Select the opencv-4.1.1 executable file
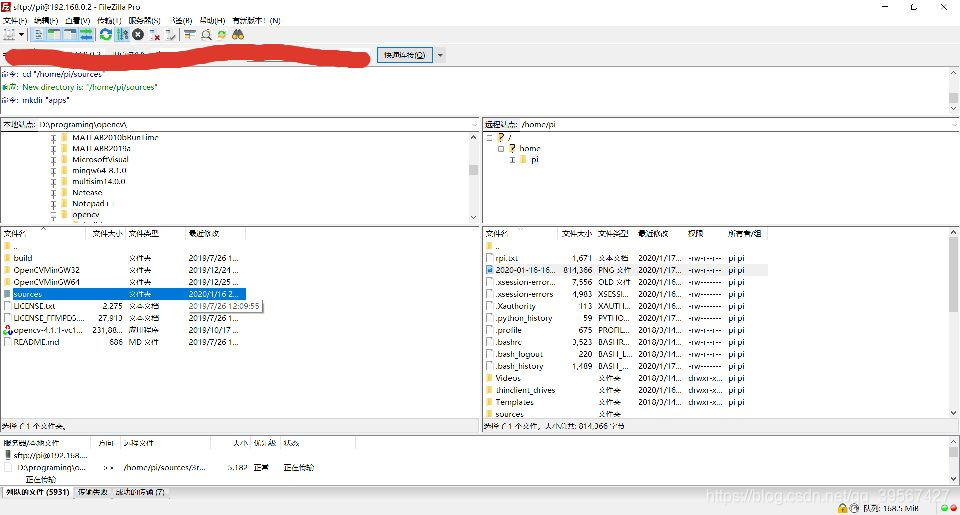The height and width of the screenshot is (515, 960). [47, 330]
